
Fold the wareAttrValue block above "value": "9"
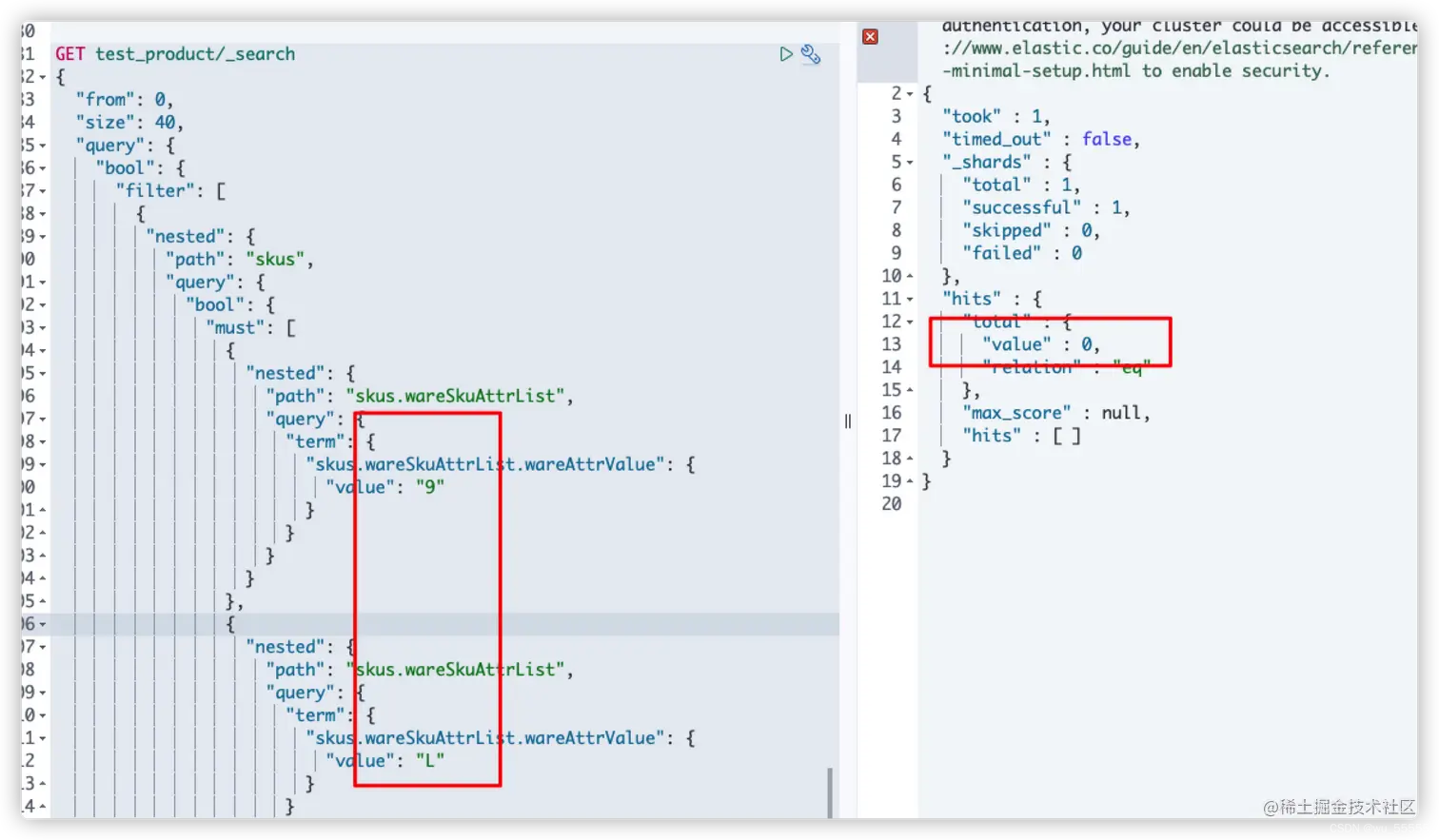[x=43, y=465]
